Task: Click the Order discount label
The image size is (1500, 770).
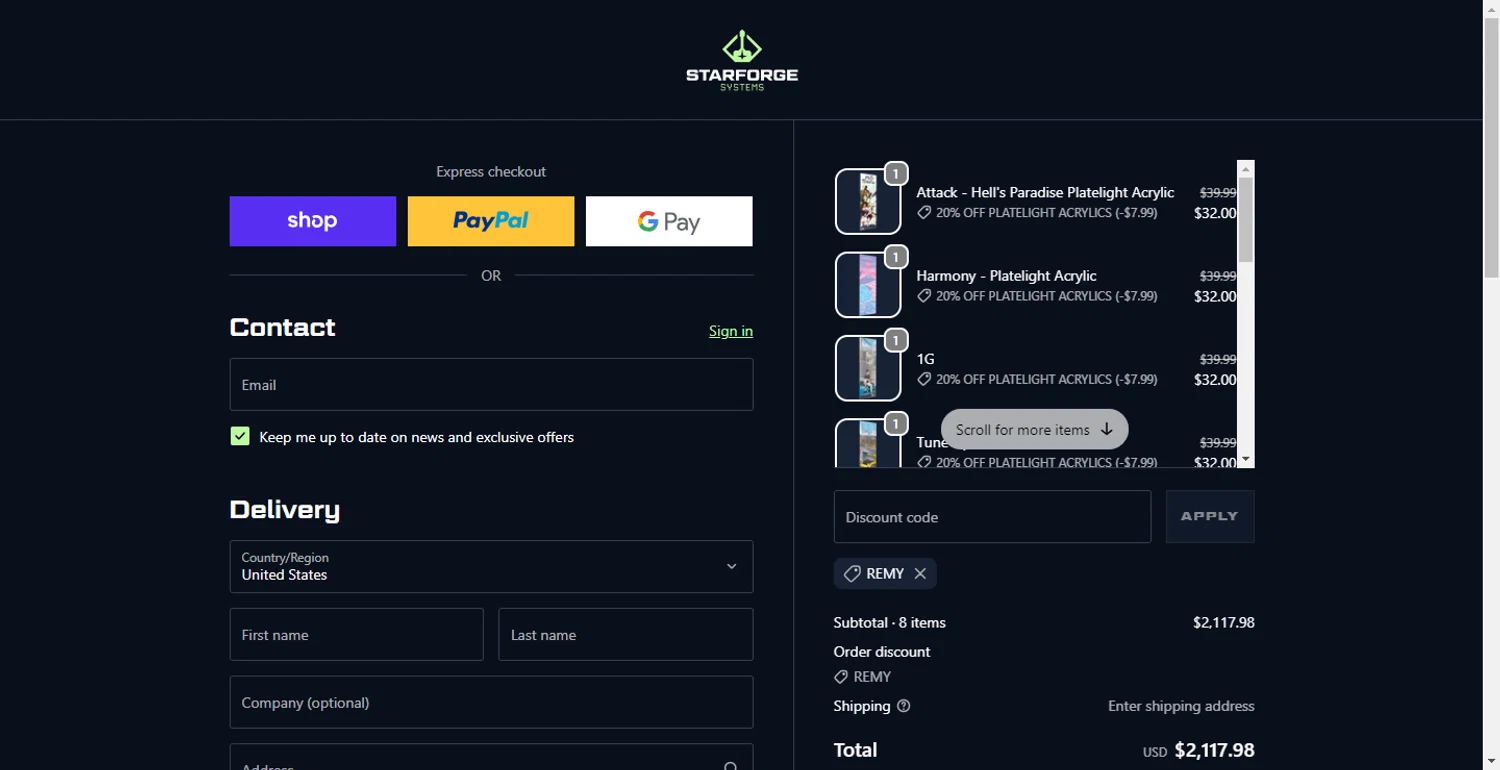Action: 882,651
